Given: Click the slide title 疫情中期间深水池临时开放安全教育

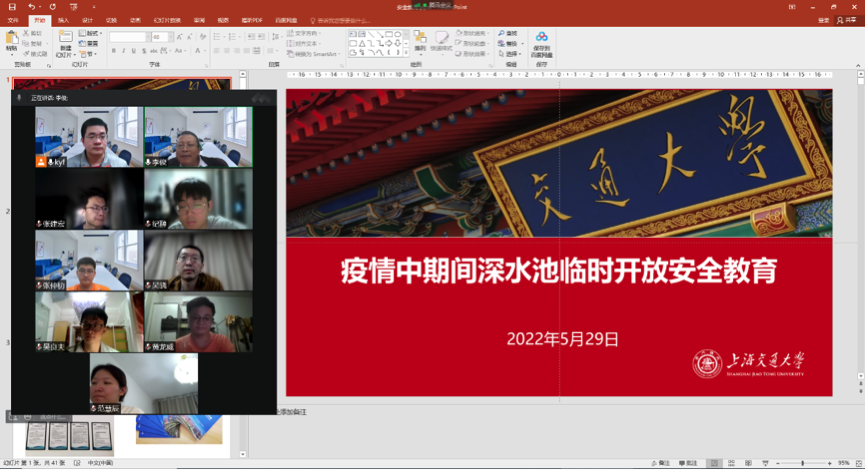Looking at the screenshot, I should pos(559,269).
